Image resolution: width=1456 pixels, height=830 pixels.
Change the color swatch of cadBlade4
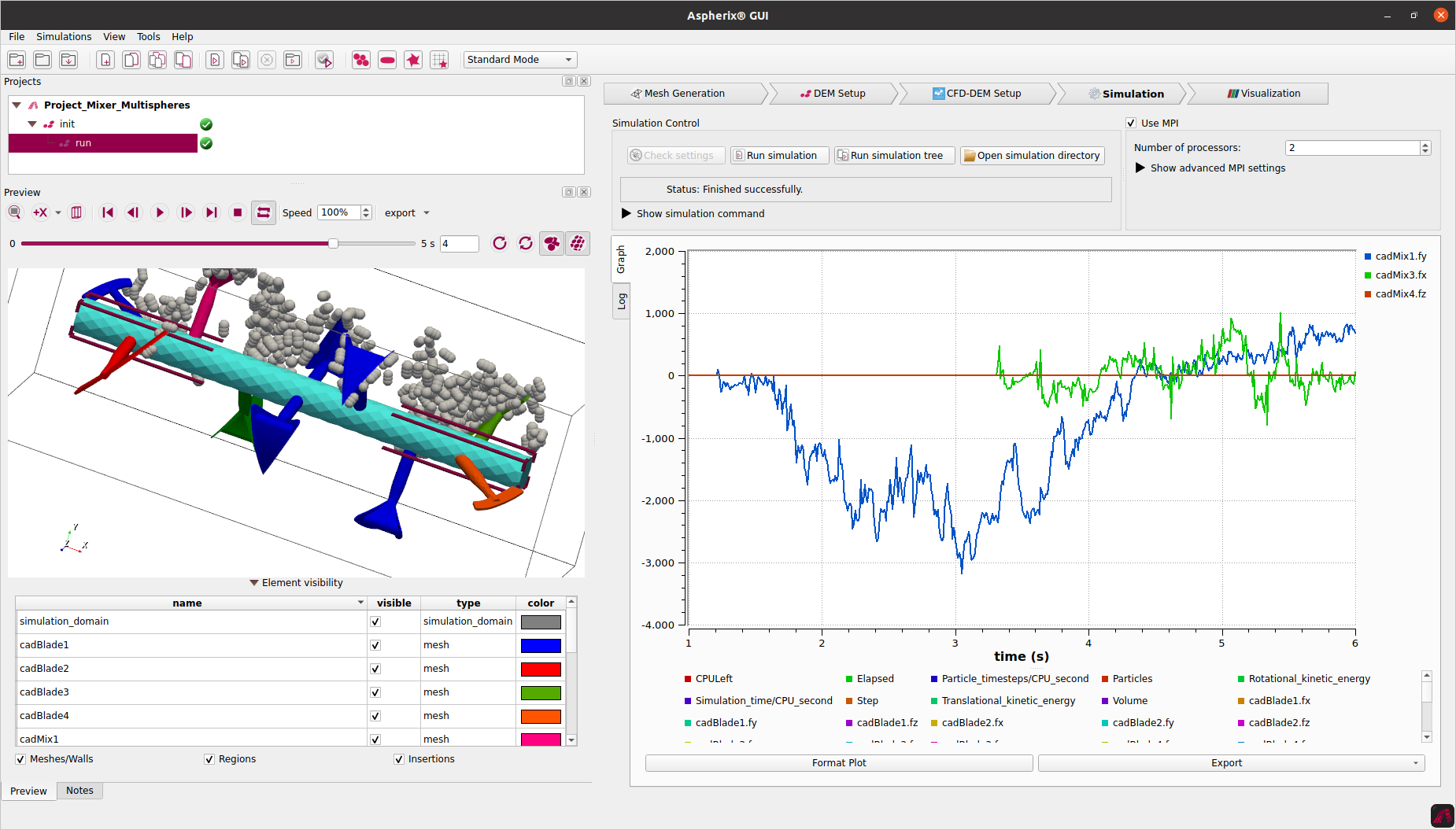(540, 716)
